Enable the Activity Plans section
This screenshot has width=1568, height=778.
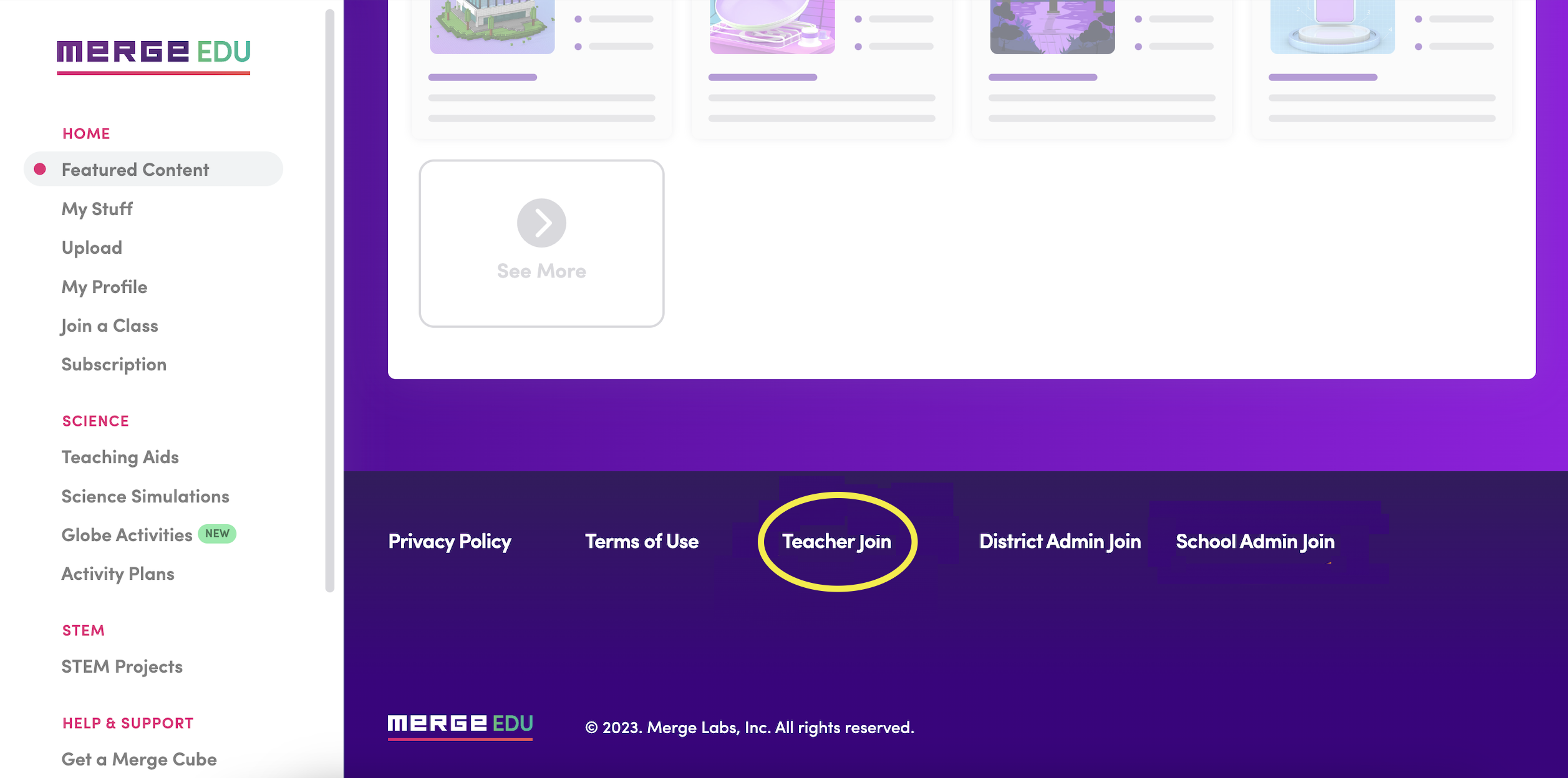tap(117, 573)
